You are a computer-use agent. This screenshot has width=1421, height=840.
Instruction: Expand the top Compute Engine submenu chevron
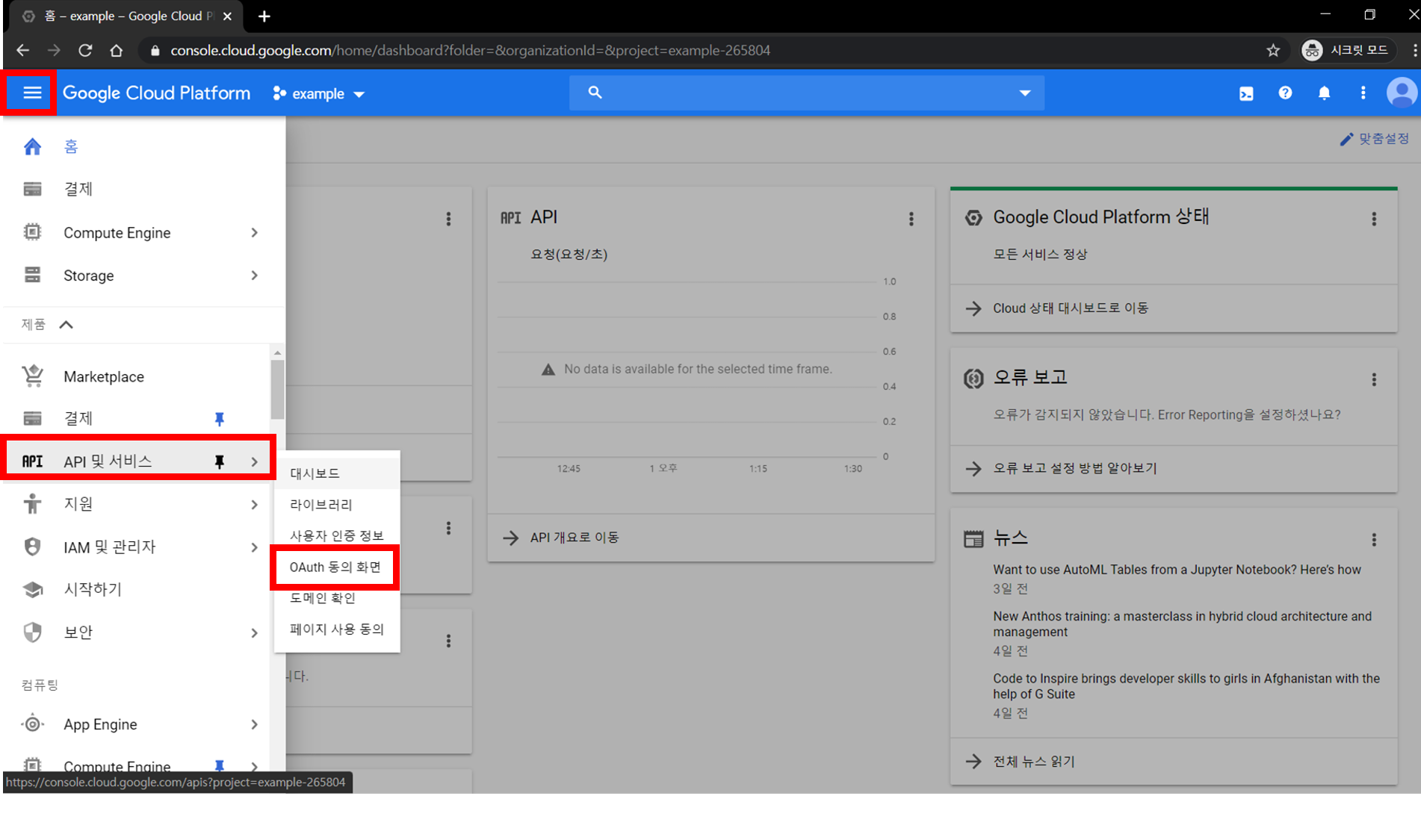pos(254,232)
